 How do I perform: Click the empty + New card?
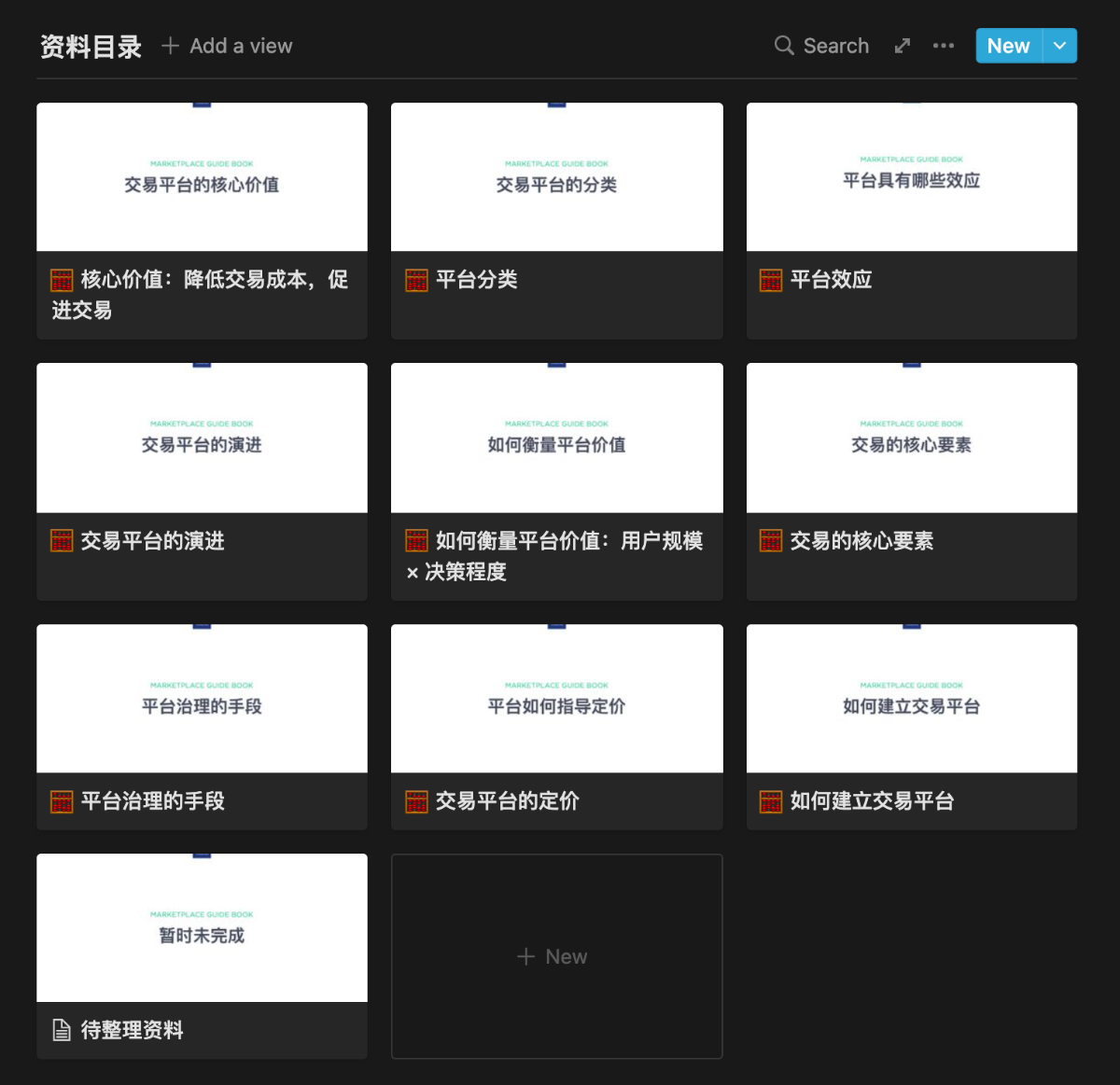(x=556, y=956)
